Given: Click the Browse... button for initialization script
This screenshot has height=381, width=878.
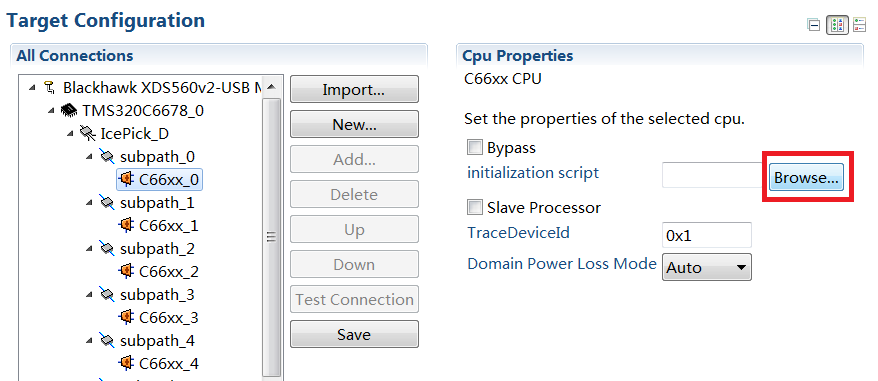Looking at the screenshot, I should pos(806,178).
